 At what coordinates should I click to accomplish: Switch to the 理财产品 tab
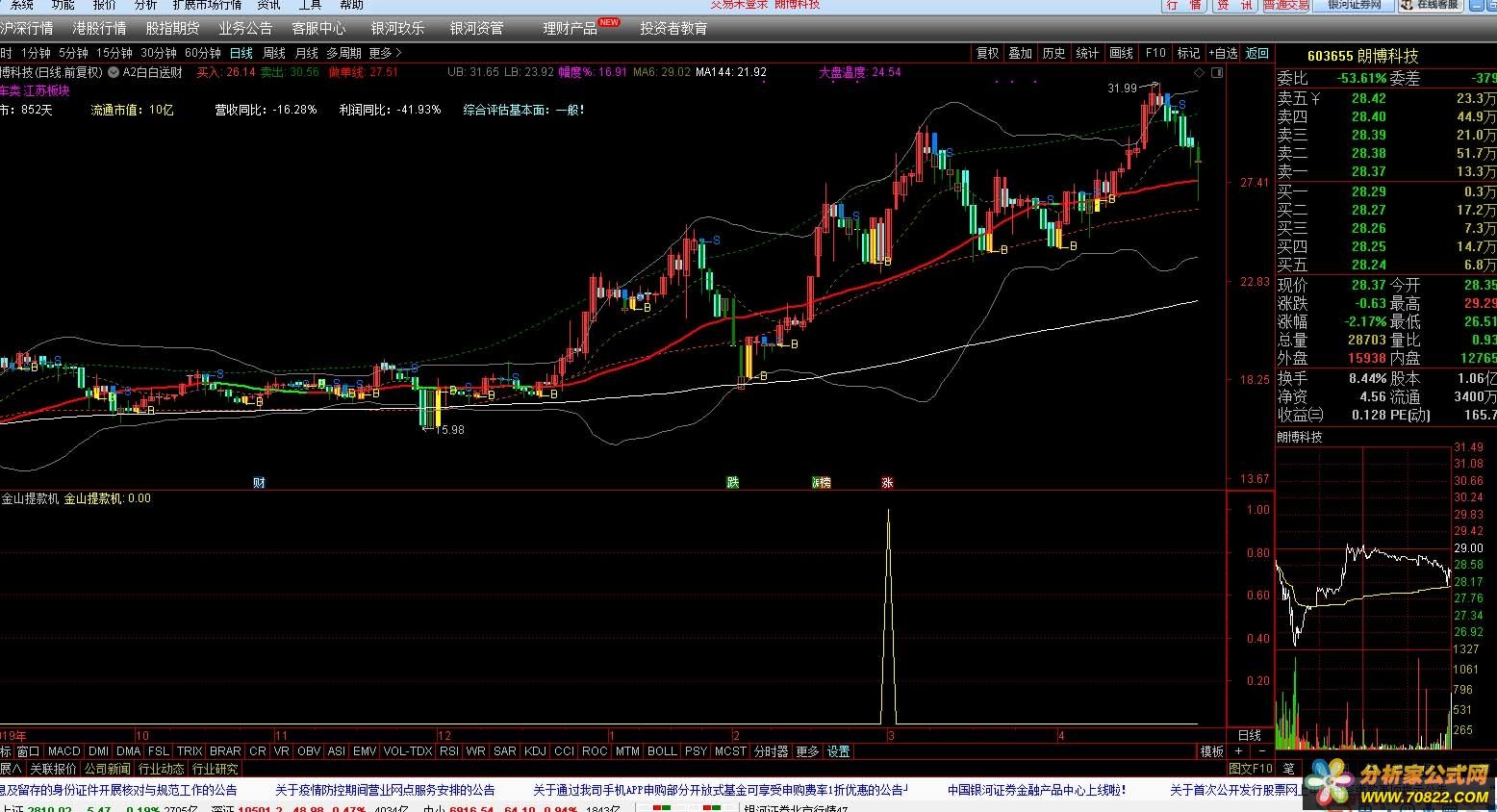pos(571,28)
